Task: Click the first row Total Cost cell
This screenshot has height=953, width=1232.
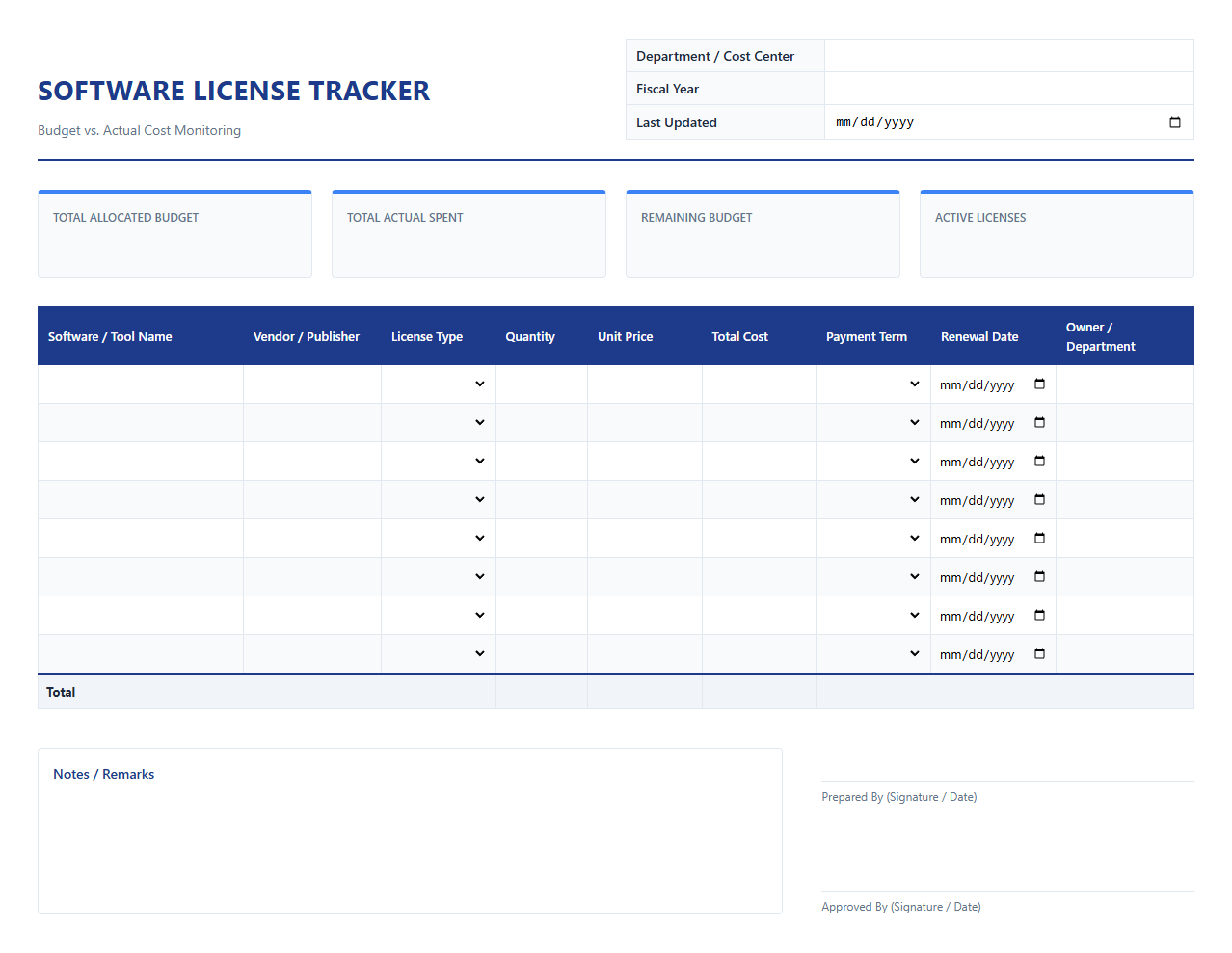Action: point(759,384)
